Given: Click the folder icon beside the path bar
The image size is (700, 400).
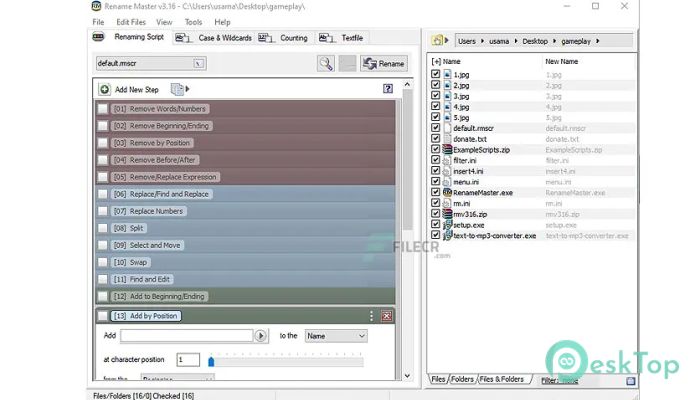Looking at the screenshot, I should 437,41.
